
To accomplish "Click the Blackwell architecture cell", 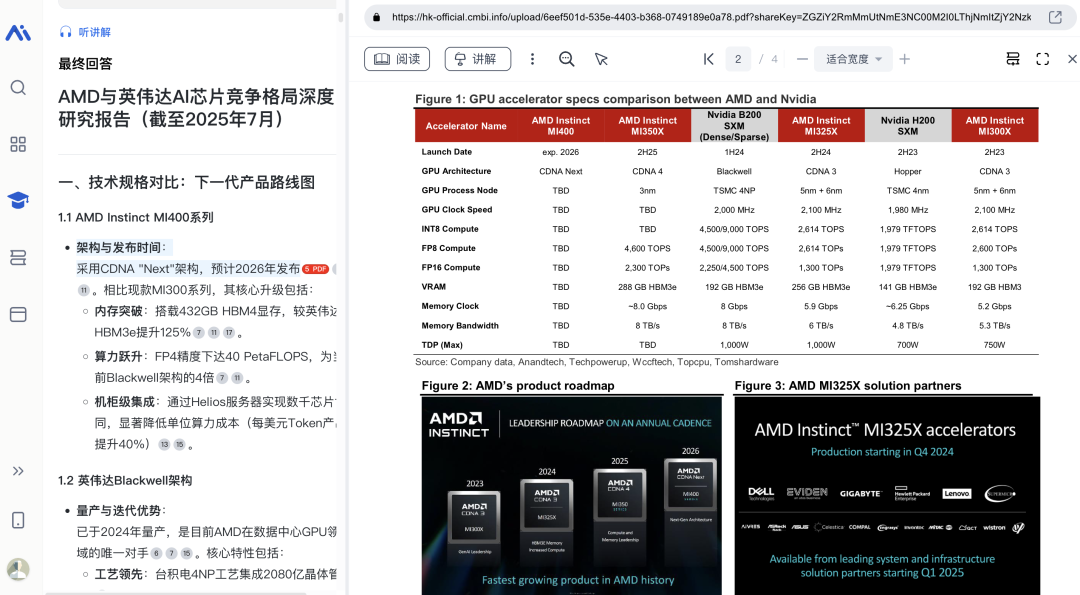I will click(x=734, y=171).
